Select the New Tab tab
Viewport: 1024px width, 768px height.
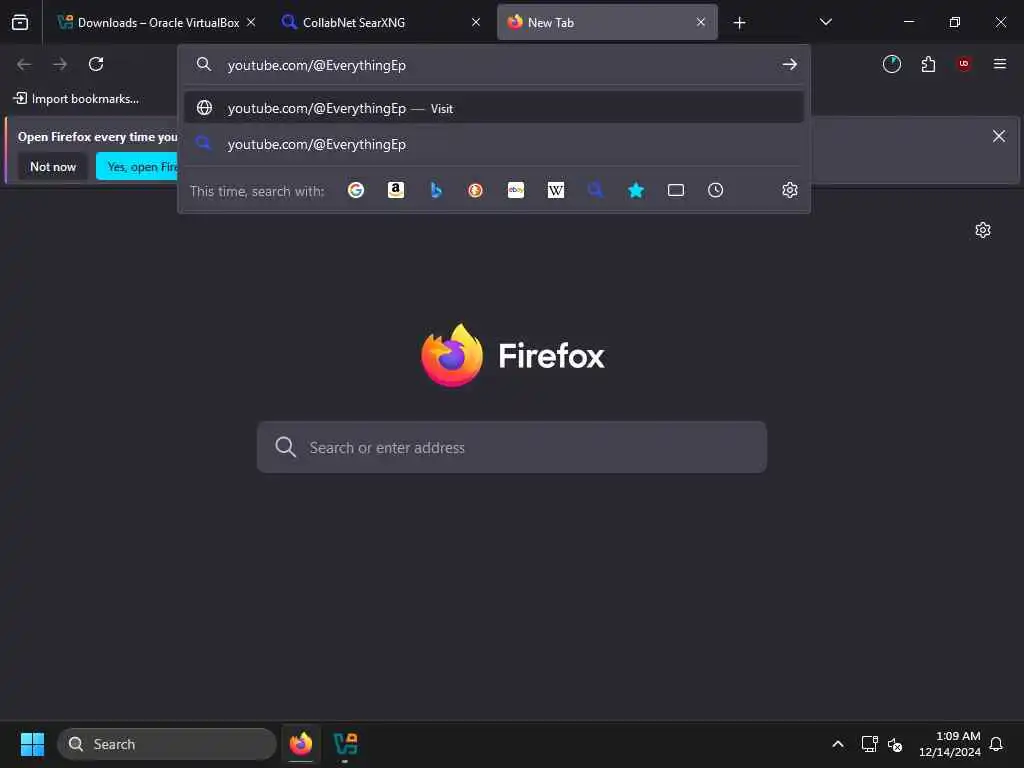coord(607,22)
